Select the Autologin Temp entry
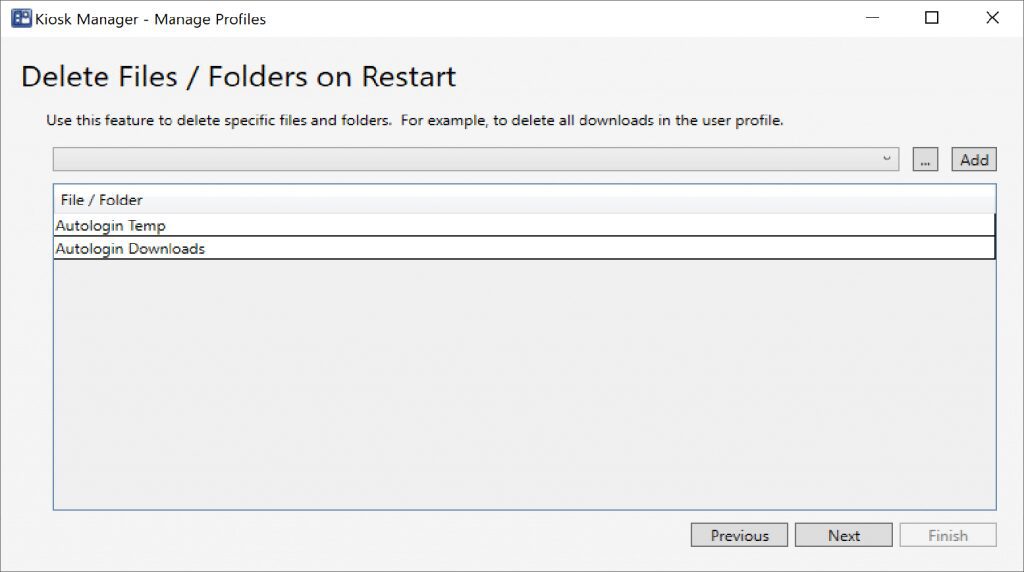Screen dimensions: 1024x572 (111, 226)
